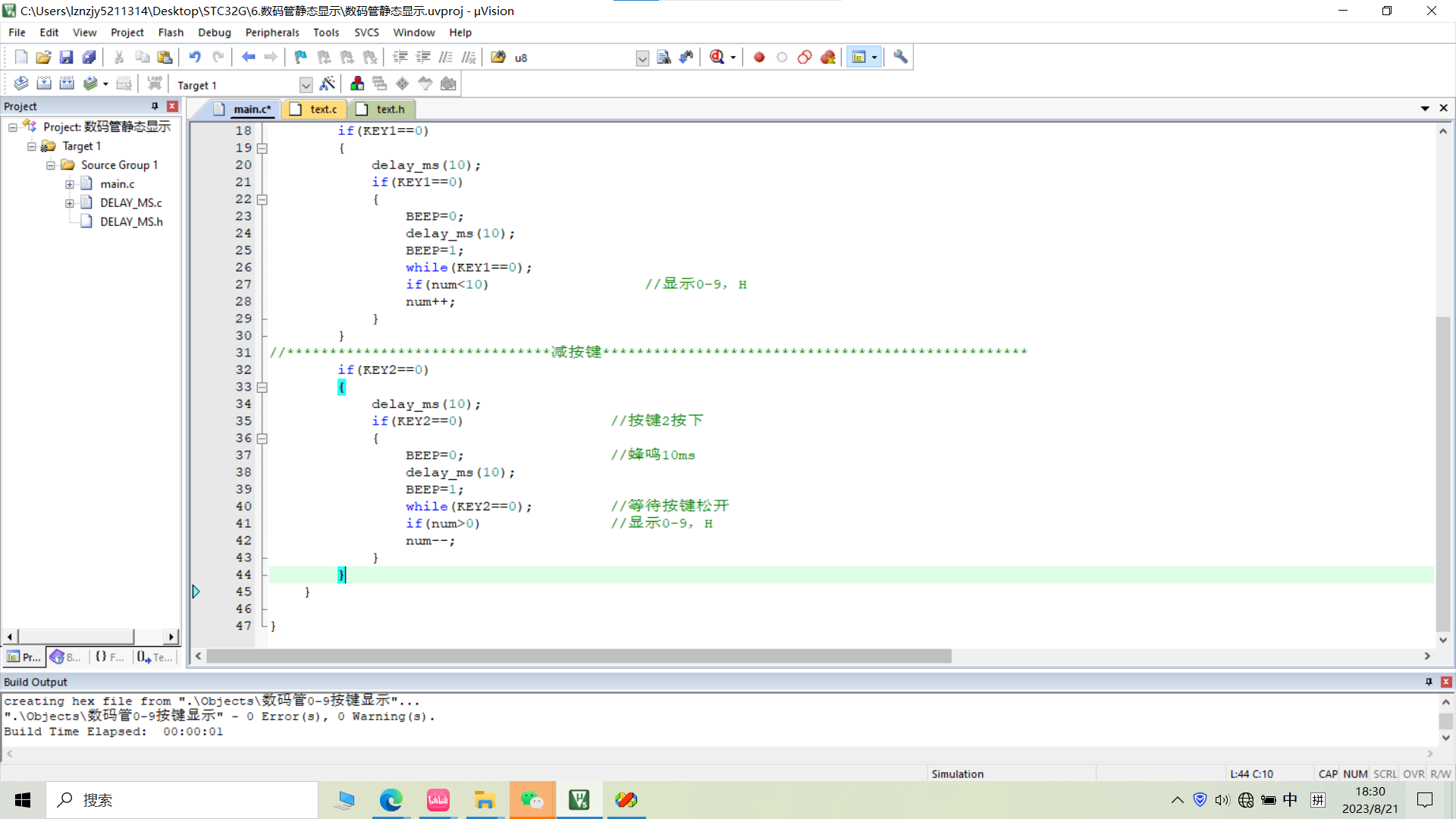Close the active editor tab
Viewport: 1456px width, 819px height.
click(x=1443, y=108)
